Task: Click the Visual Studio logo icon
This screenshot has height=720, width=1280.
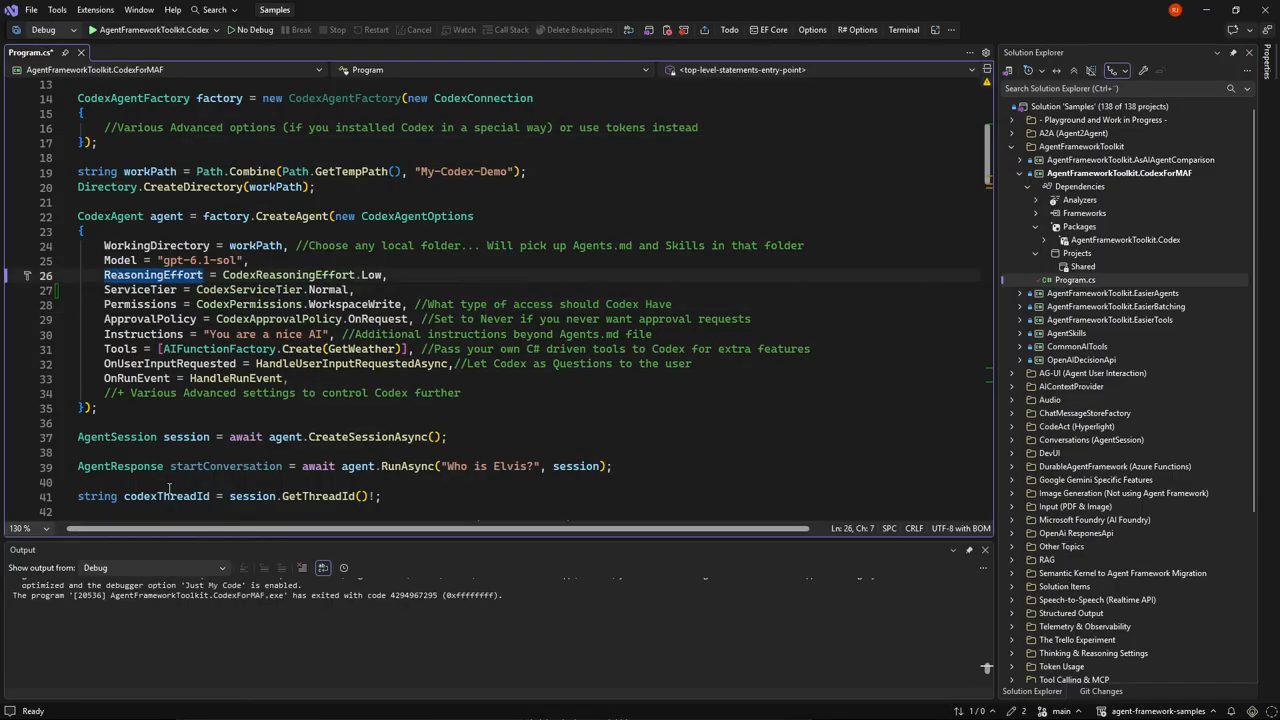Action: [11, 10]
